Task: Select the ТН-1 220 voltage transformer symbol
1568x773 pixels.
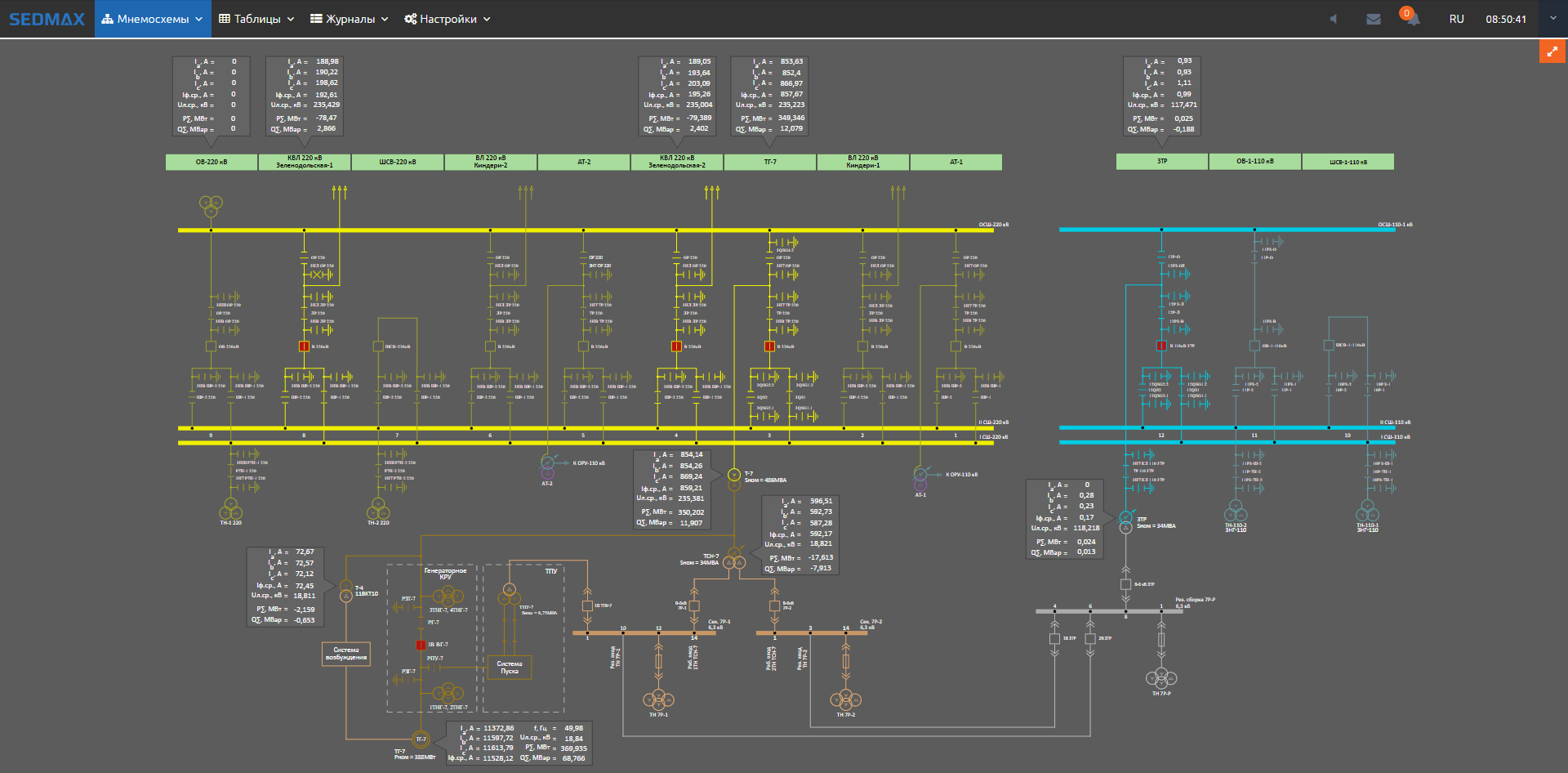Action: click(230, 508)
